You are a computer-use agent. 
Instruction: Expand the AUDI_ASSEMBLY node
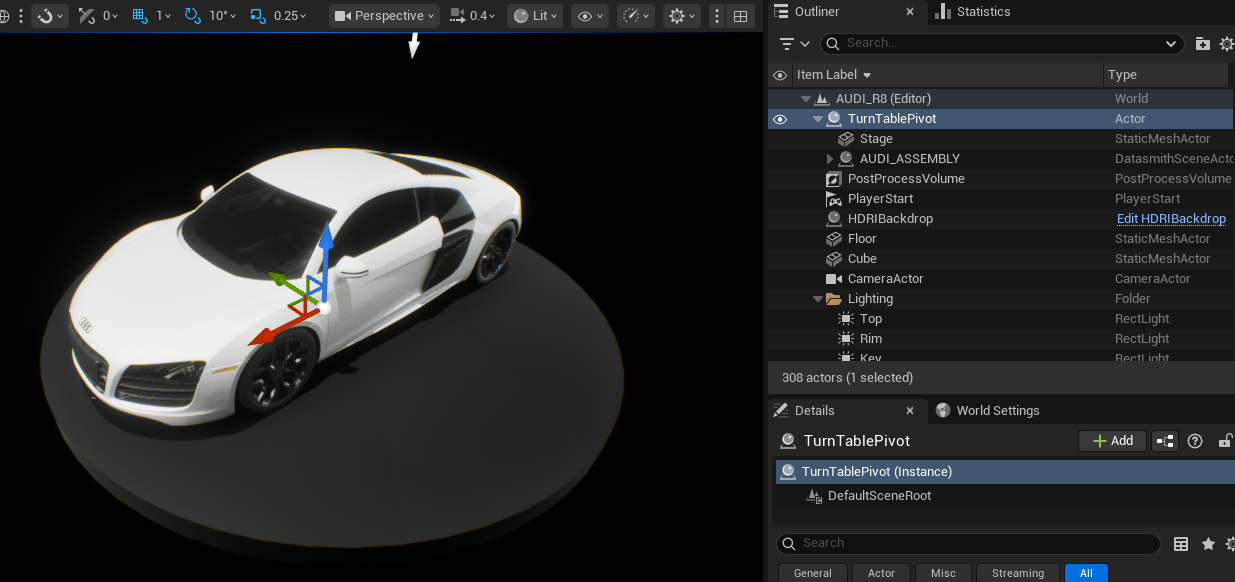click(x=830, y=159)
